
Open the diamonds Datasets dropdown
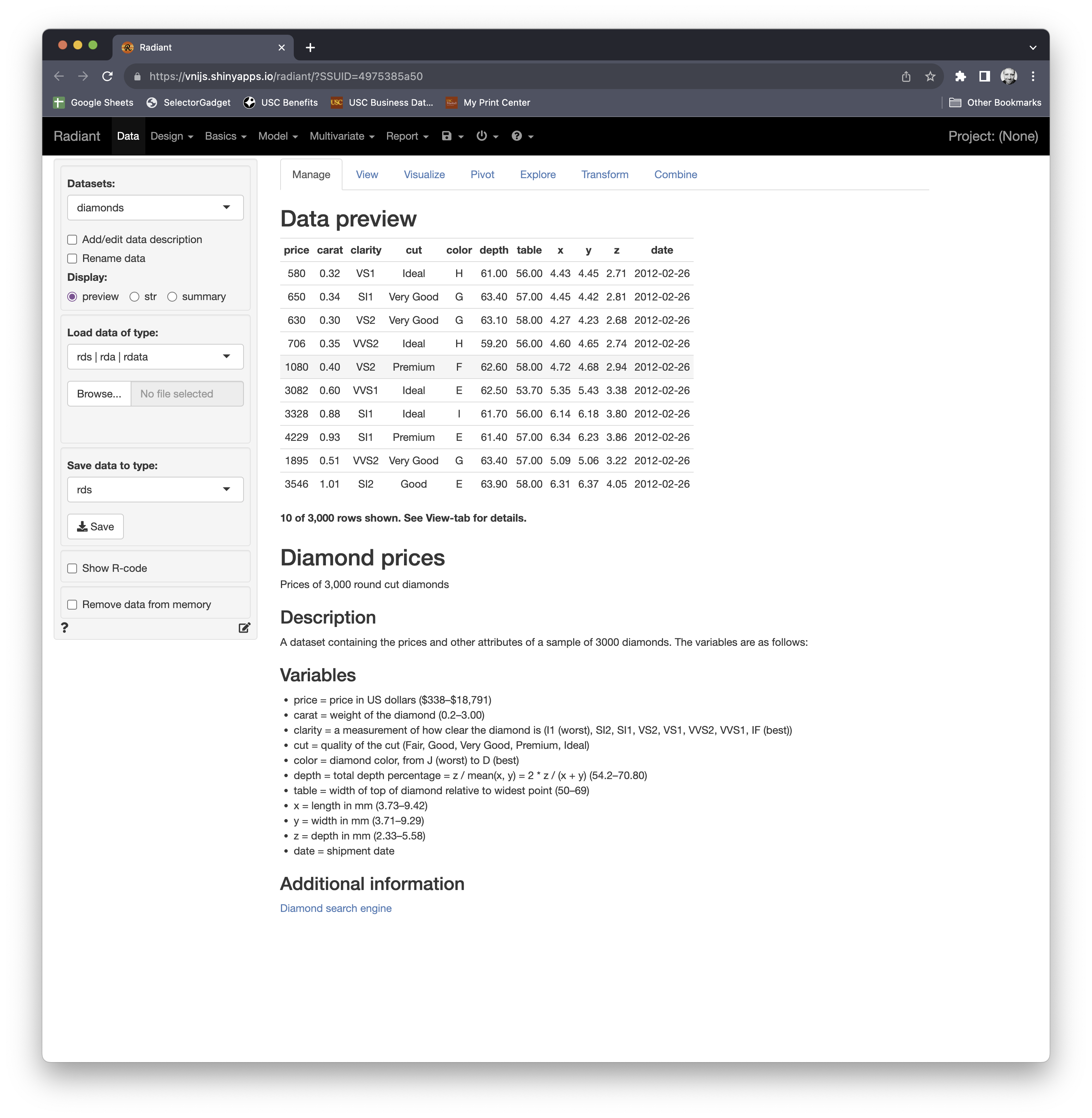tap(155, 208)
